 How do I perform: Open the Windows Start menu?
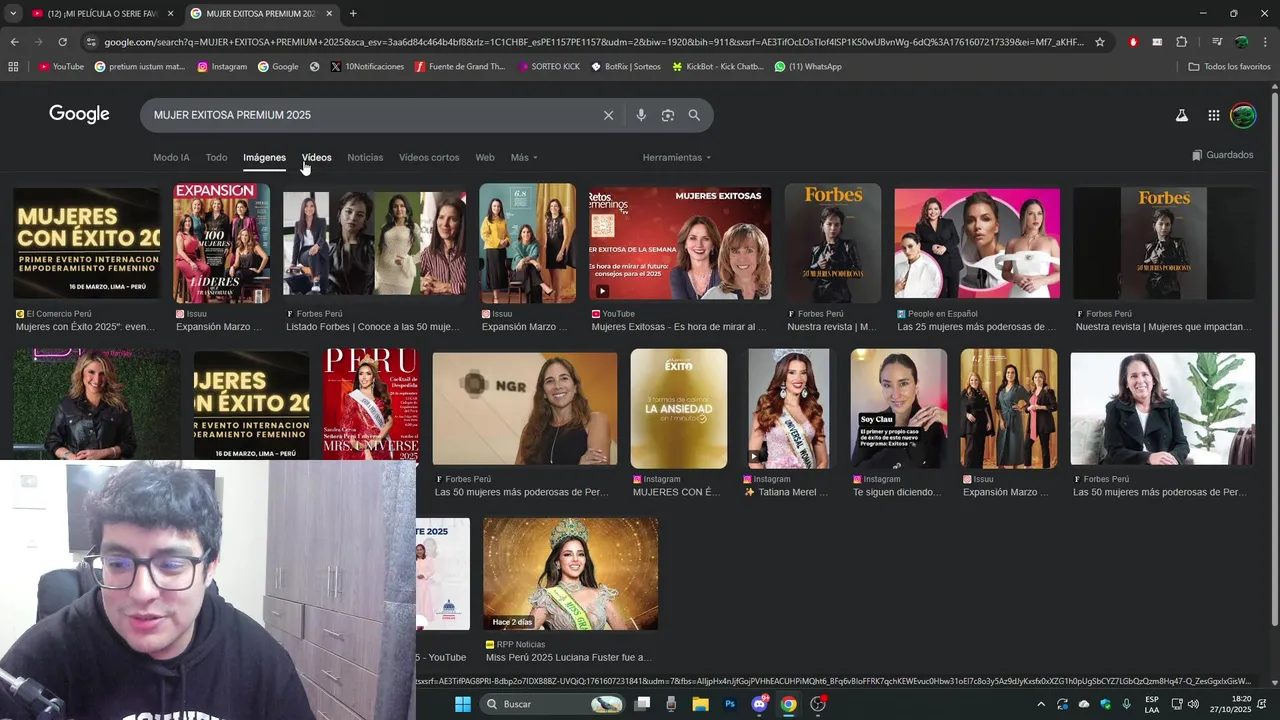click(463, 704)
